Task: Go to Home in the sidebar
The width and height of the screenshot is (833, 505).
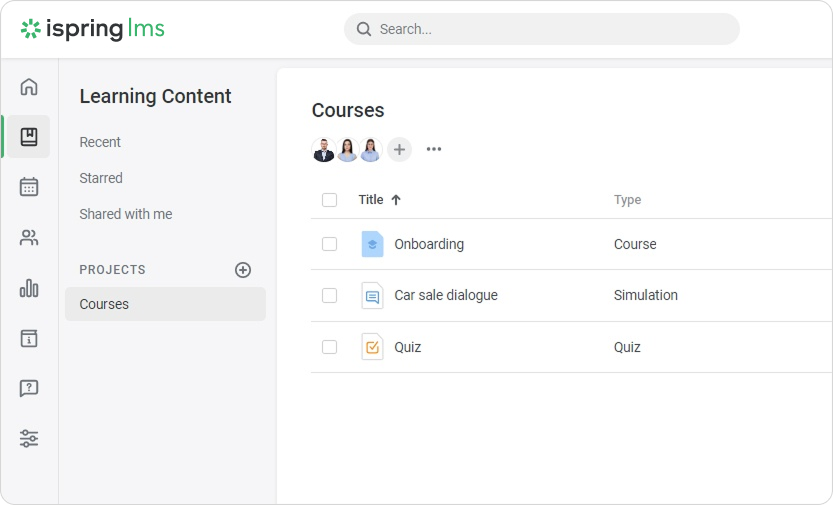Action: (29, 87)
